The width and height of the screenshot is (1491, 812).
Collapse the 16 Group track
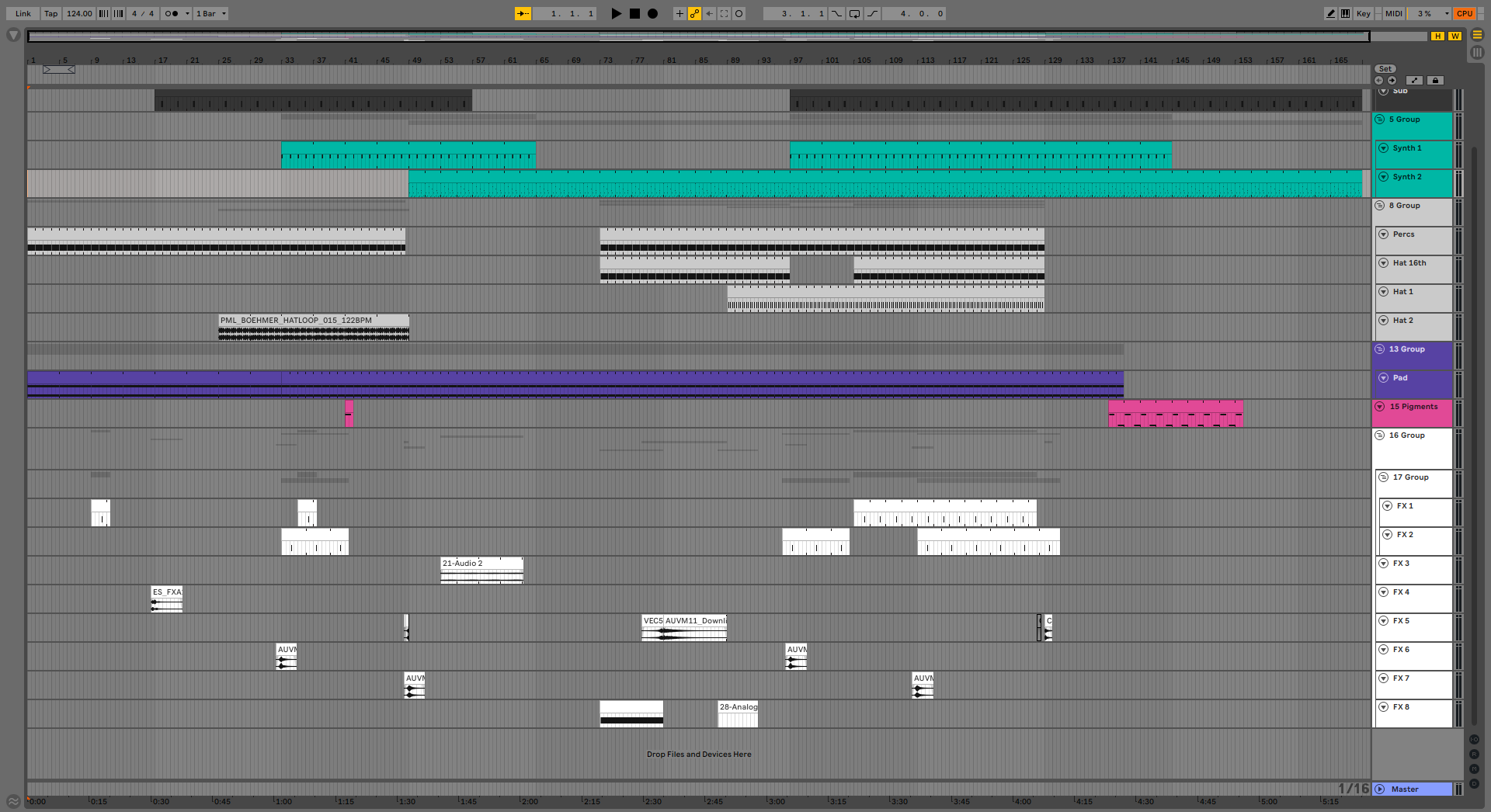pyautogui.click(x=1380, y=435)
